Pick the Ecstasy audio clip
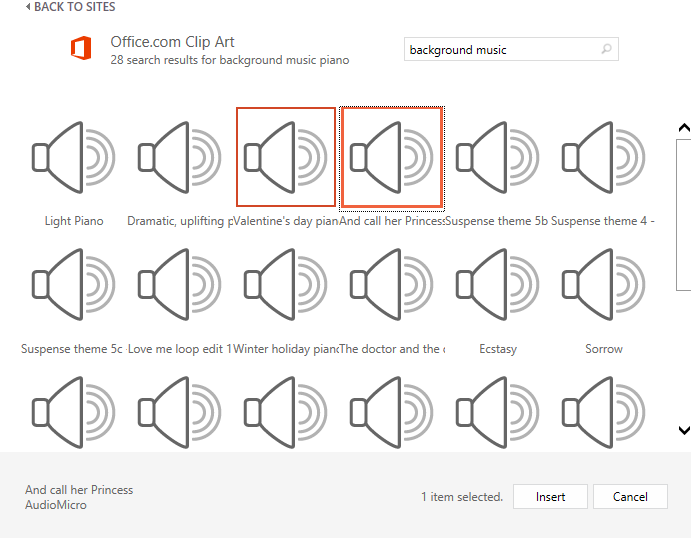691x538 pixels. 497,285
